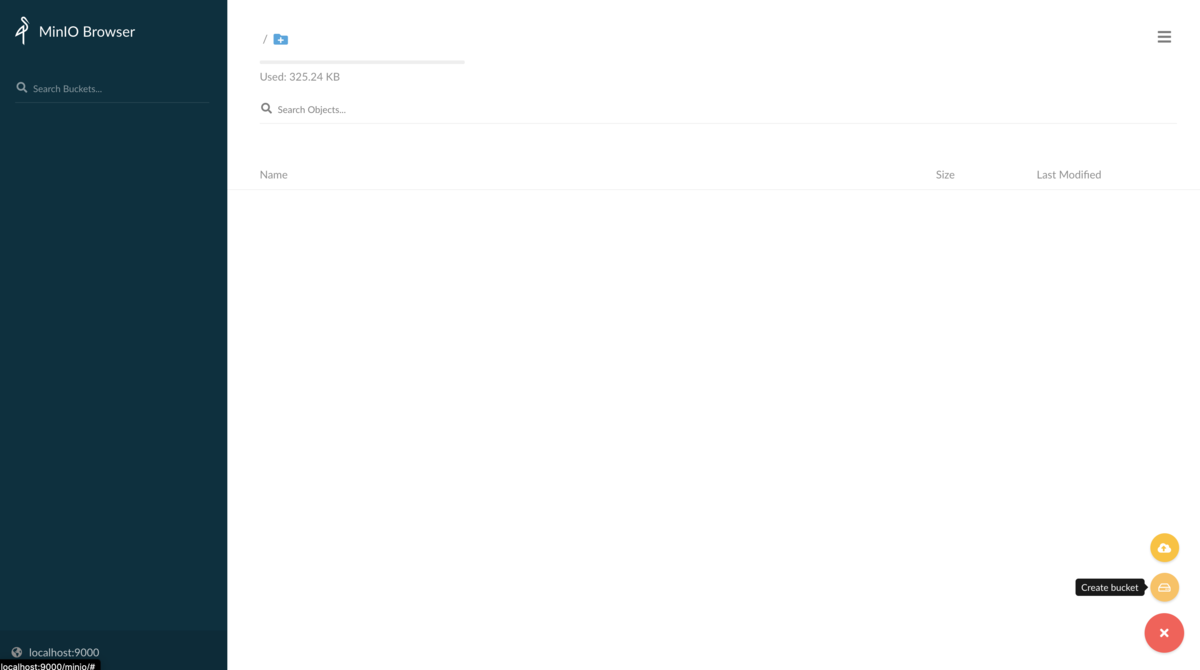
Task: Click the Used: 325.24 KB label
Action: tap(300, 77)
